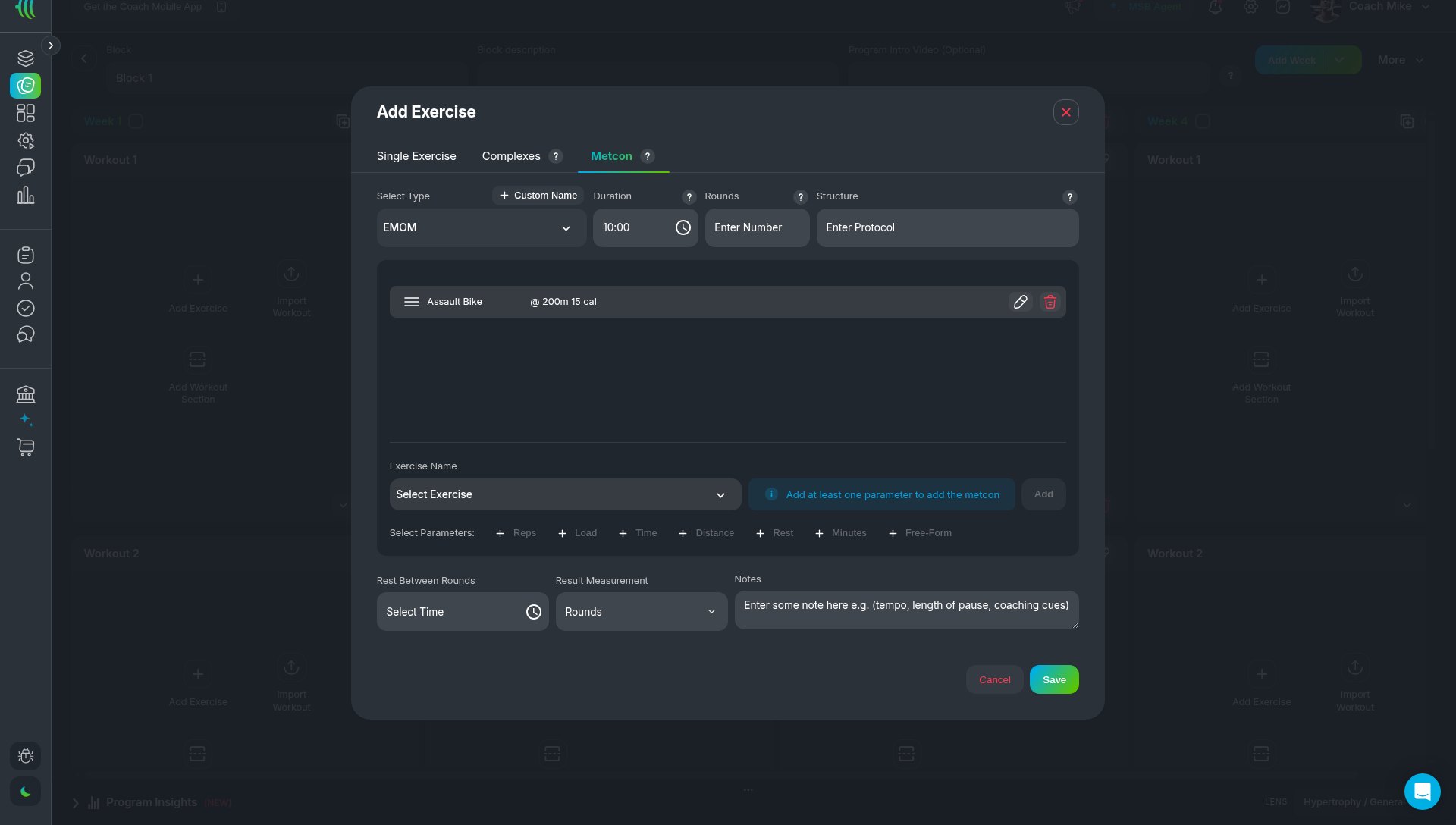Open the Result Measurement Rounds dropdown
The height and width of the screenshot is (825, 1456).
[x=642, y=612]
